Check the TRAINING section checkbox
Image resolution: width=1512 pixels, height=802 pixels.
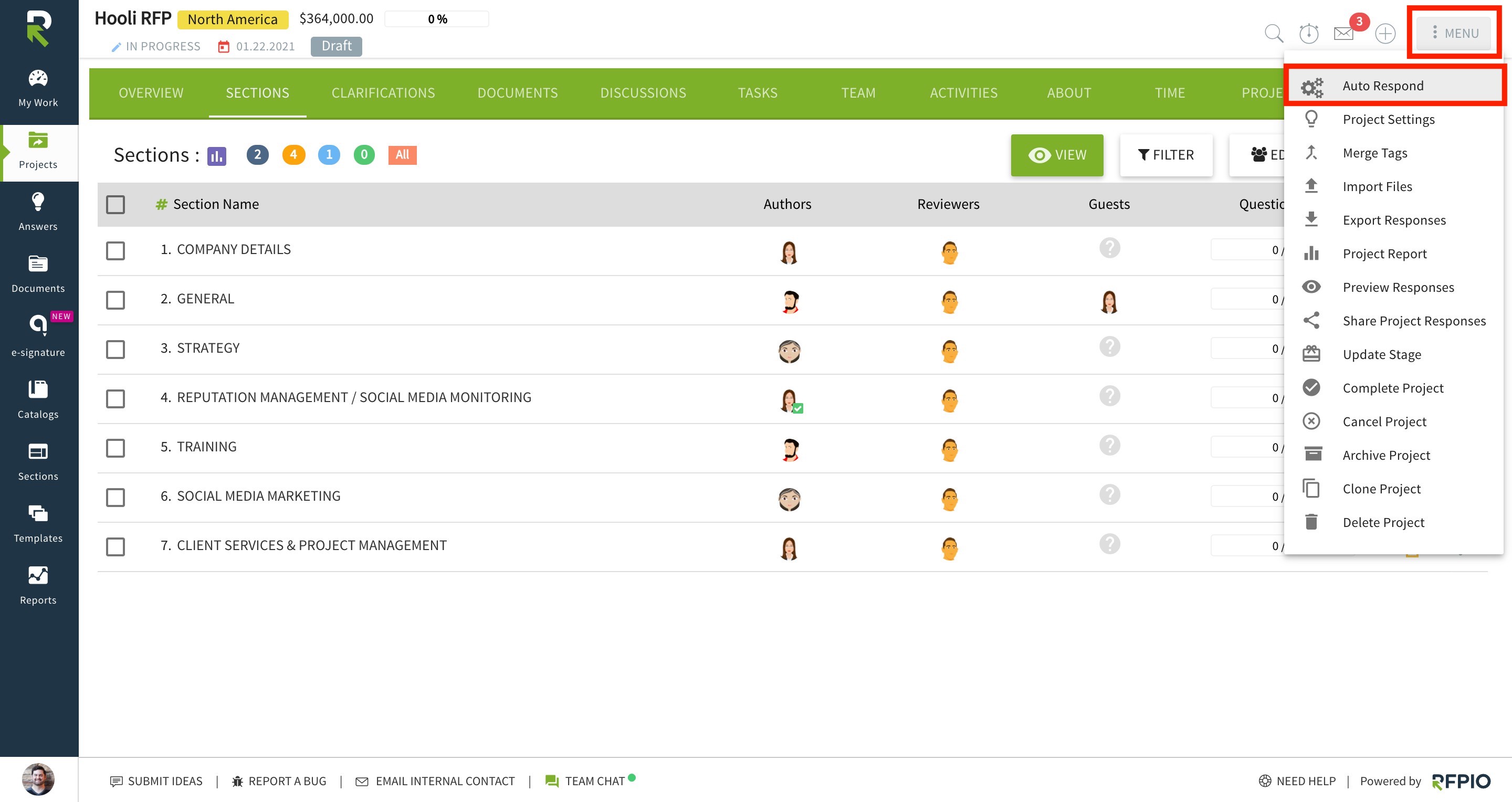tap(115, 448)
